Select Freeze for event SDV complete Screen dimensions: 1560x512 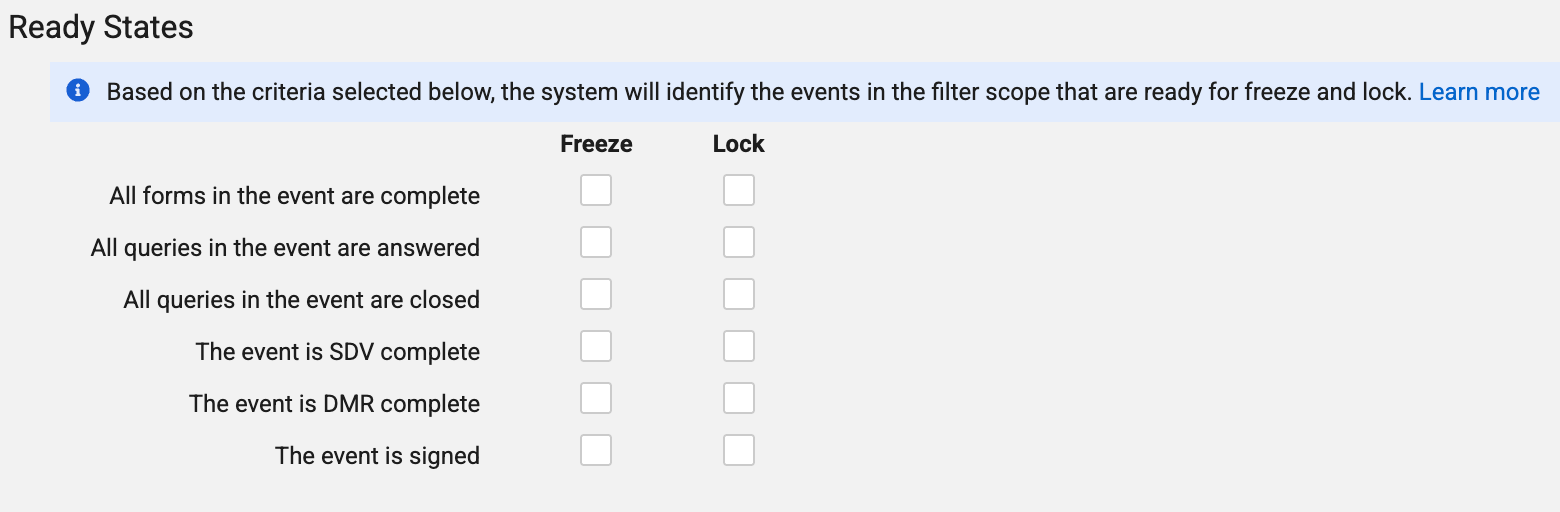point(596,346)
